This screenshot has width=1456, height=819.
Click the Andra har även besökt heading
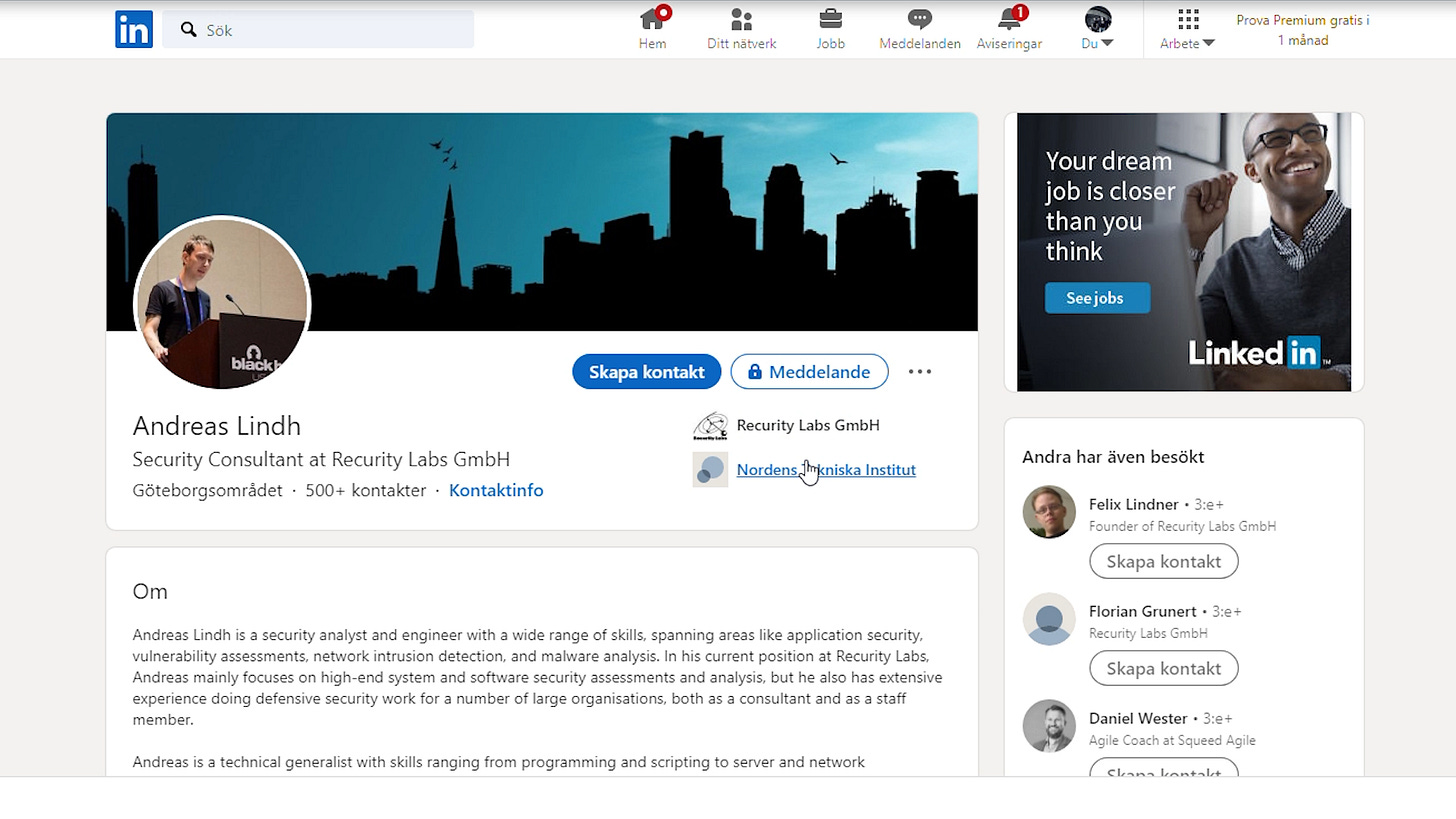[1113, 457]
